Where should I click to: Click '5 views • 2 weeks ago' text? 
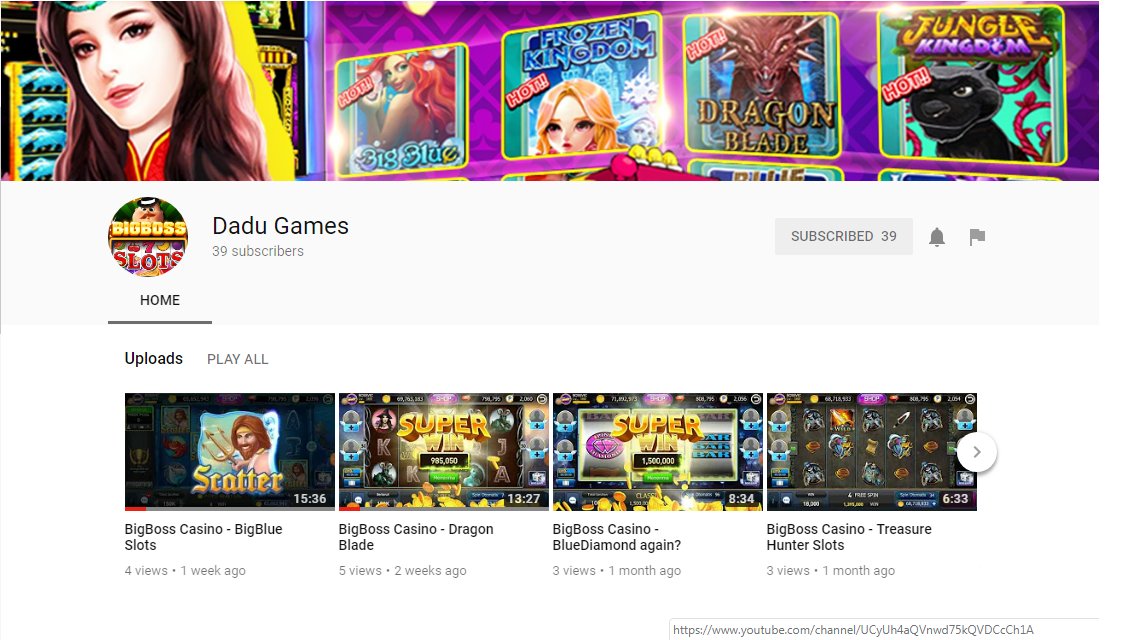point(402,570)
